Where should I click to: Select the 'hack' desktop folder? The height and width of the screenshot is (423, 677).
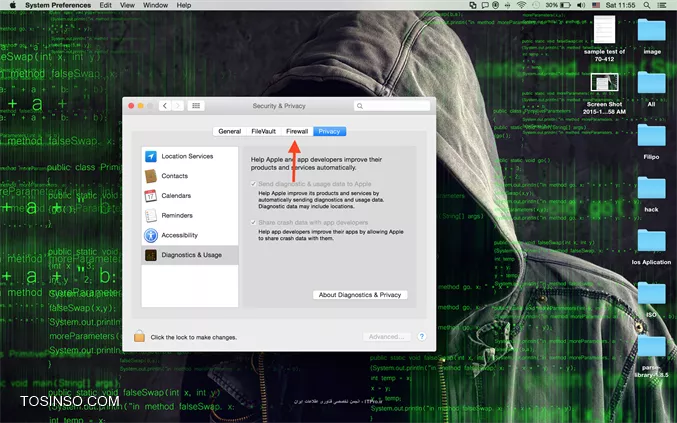652,188
